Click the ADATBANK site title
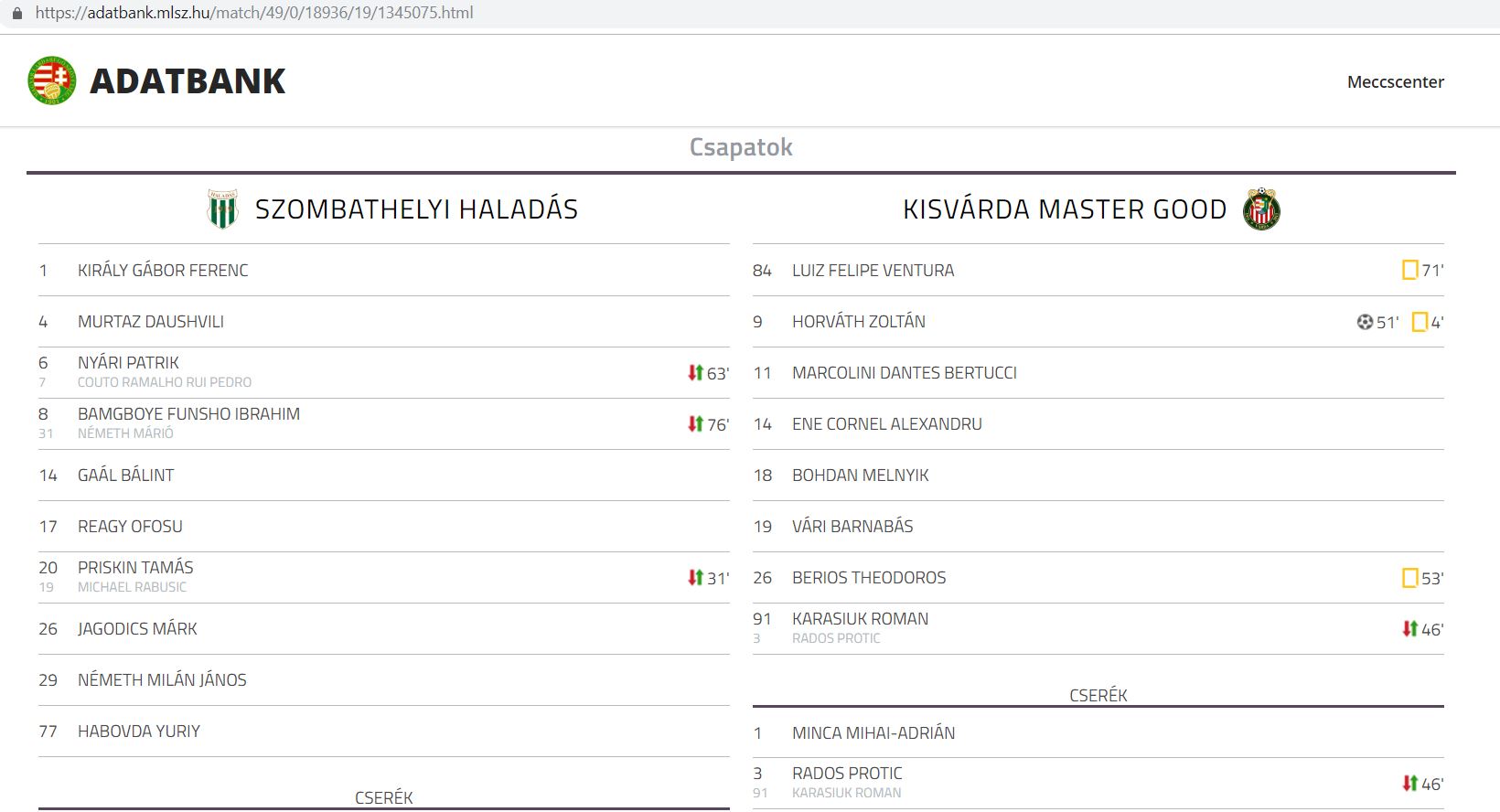This screenshot has width=1500, height=812. [x=187, y=80]
